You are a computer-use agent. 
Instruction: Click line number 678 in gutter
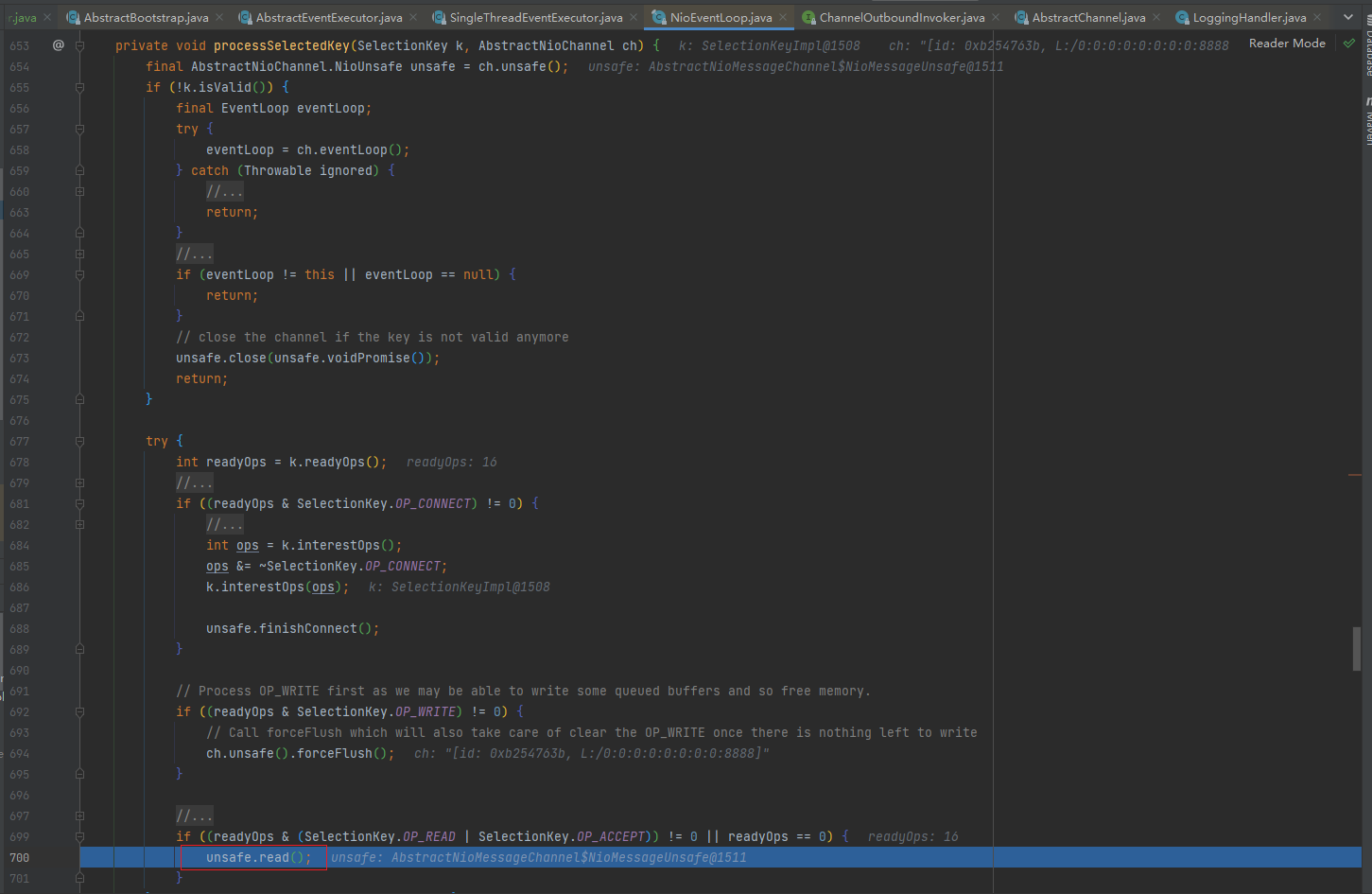(x=20, y=462)
